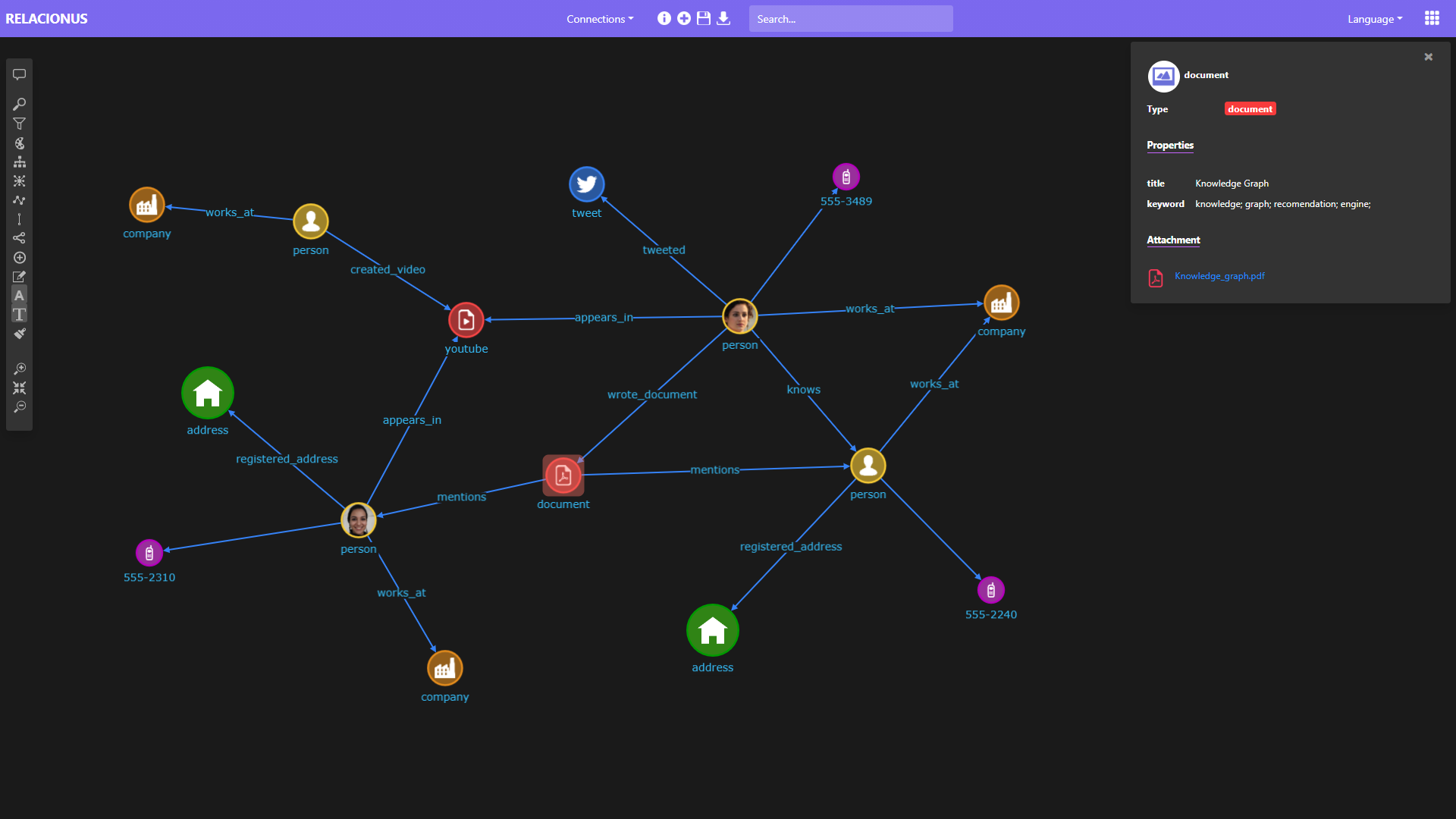Select the edit pencil tool
The width and height of the screenshot is (1456, 819).
pos(20,277)
